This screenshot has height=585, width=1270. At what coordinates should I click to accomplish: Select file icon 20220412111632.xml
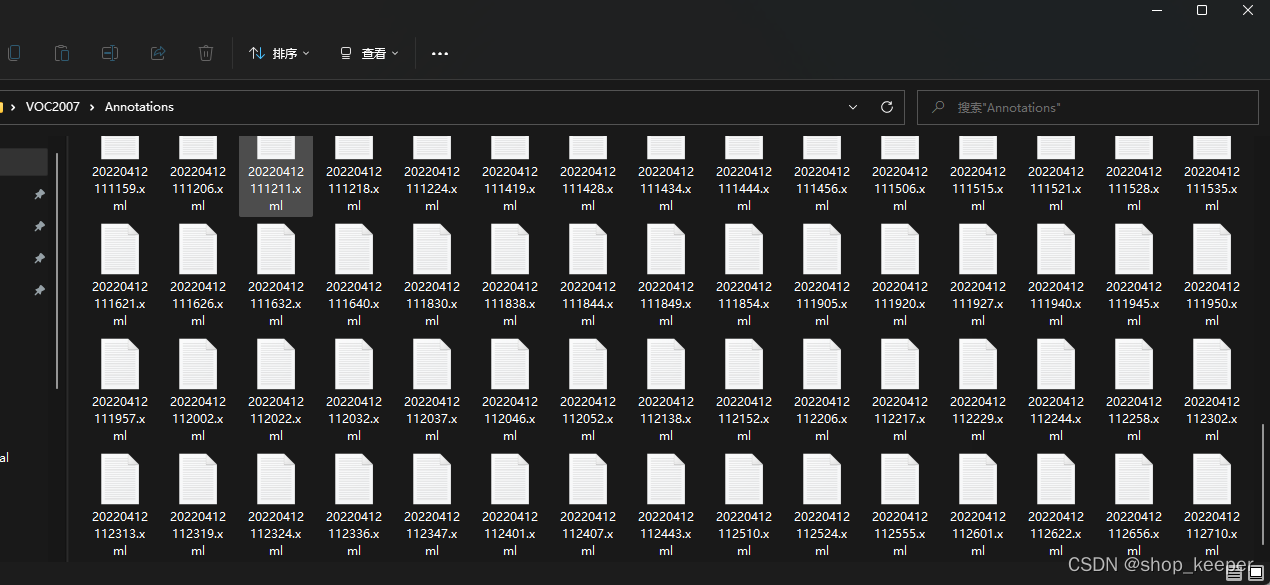[x=276, y=249]
